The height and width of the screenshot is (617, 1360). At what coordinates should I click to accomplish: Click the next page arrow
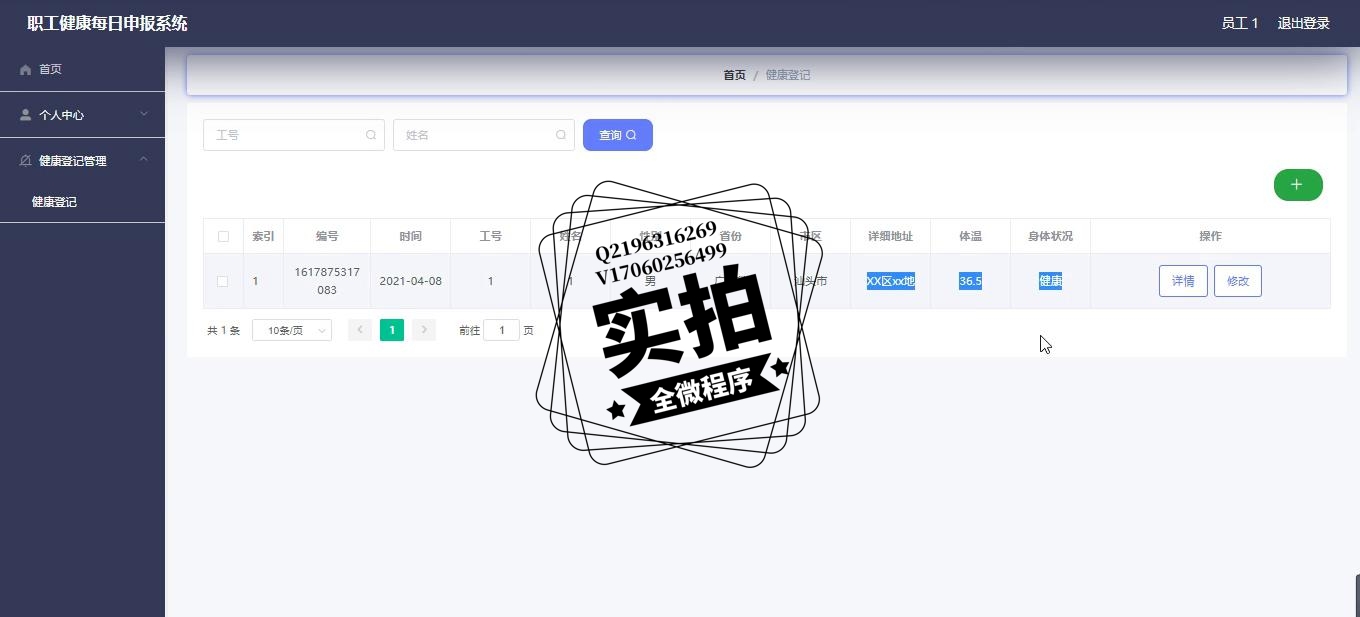(424, 330)
